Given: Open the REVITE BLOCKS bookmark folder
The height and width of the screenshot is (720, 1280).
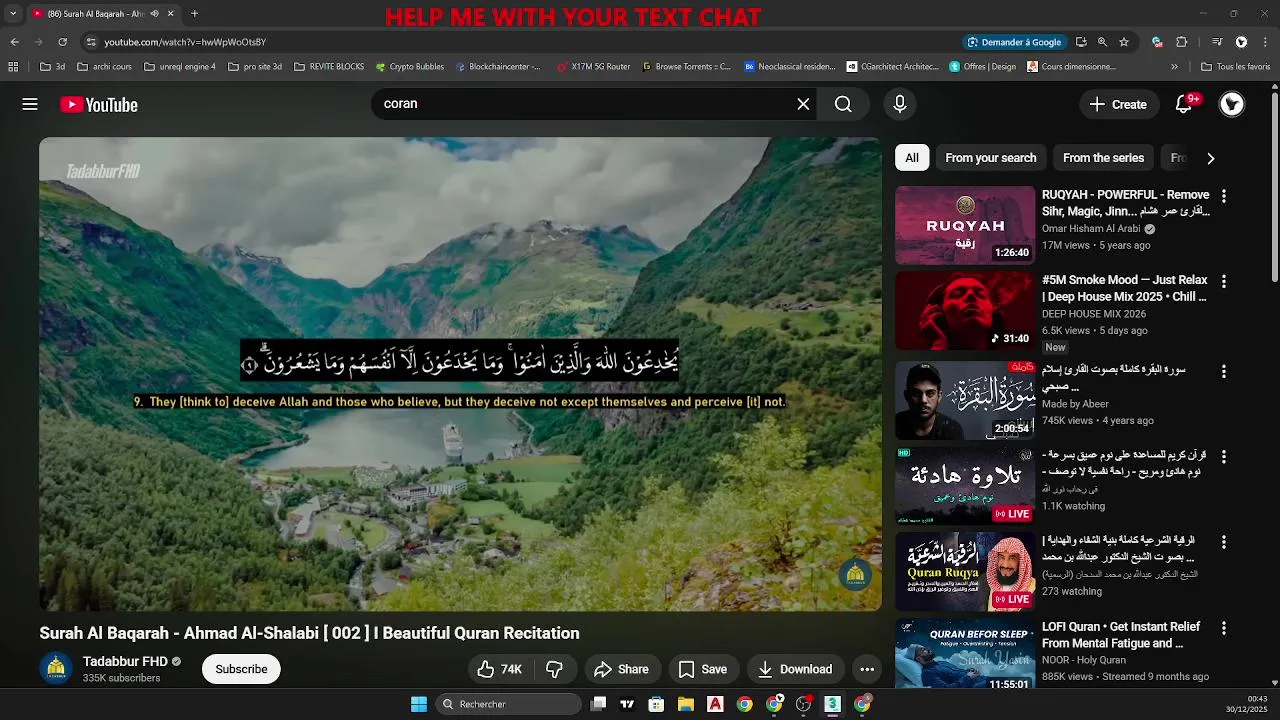Looking at the screenshot, I should pyautogui.click(x=329, y=67).
